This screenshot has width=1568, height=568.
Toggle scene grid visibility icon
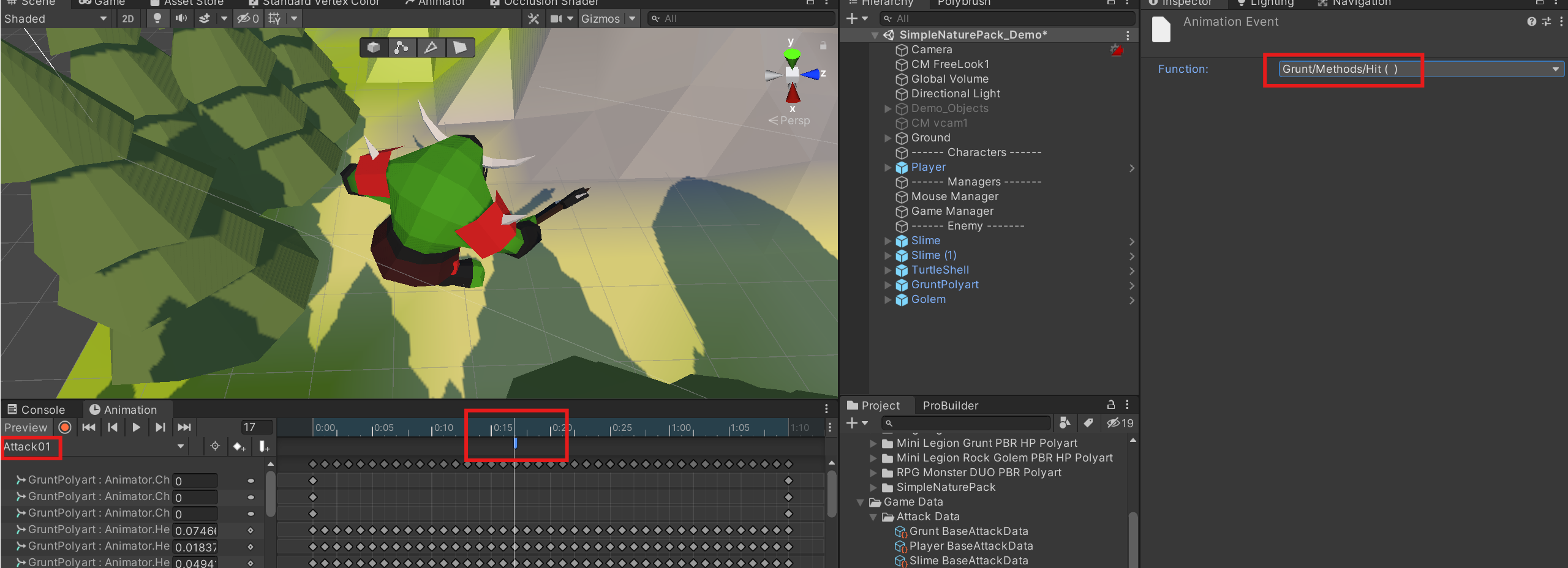pos(274,18)
